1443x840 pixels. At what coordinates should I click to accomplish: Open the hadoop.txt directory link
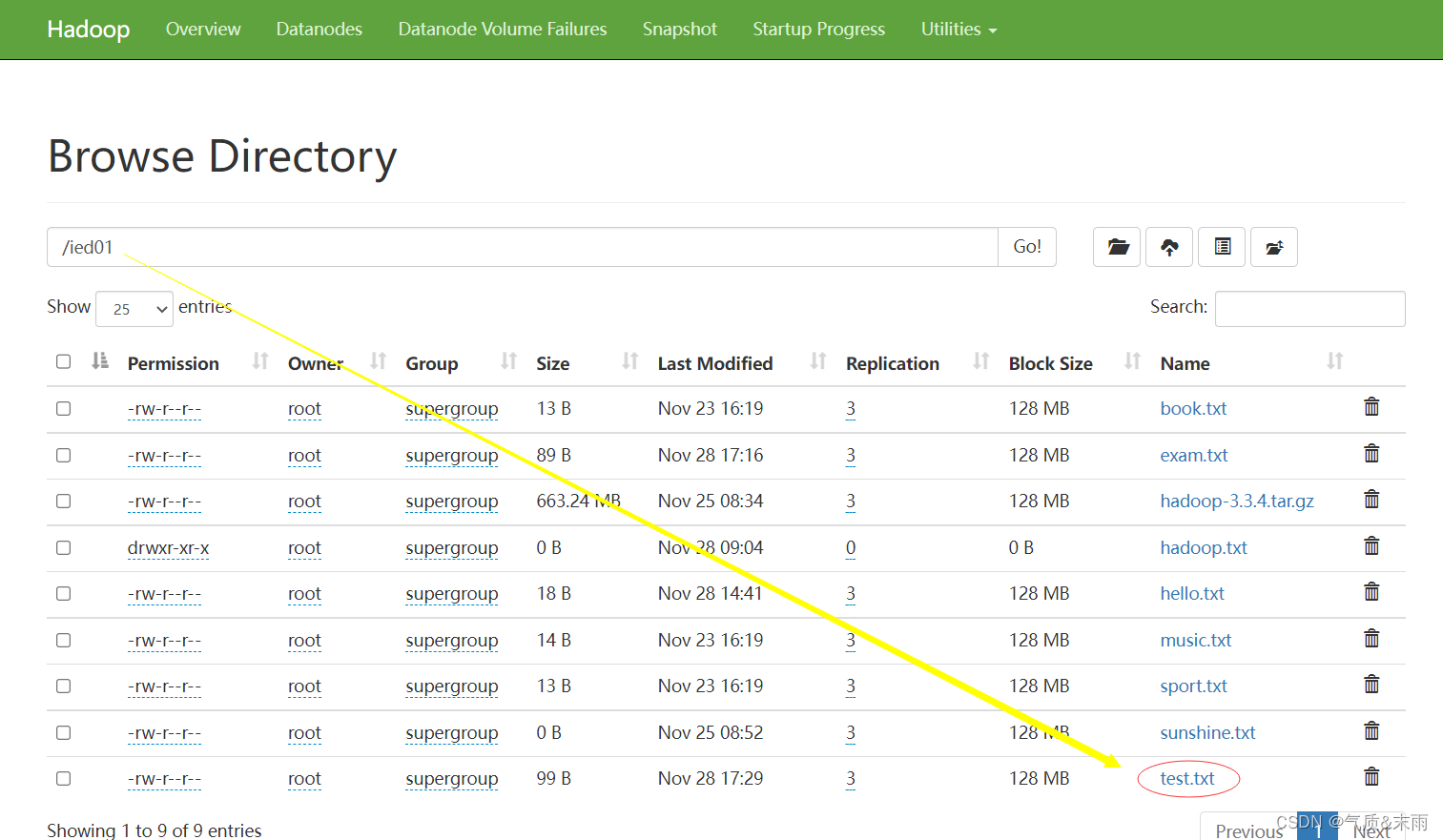1204,547
